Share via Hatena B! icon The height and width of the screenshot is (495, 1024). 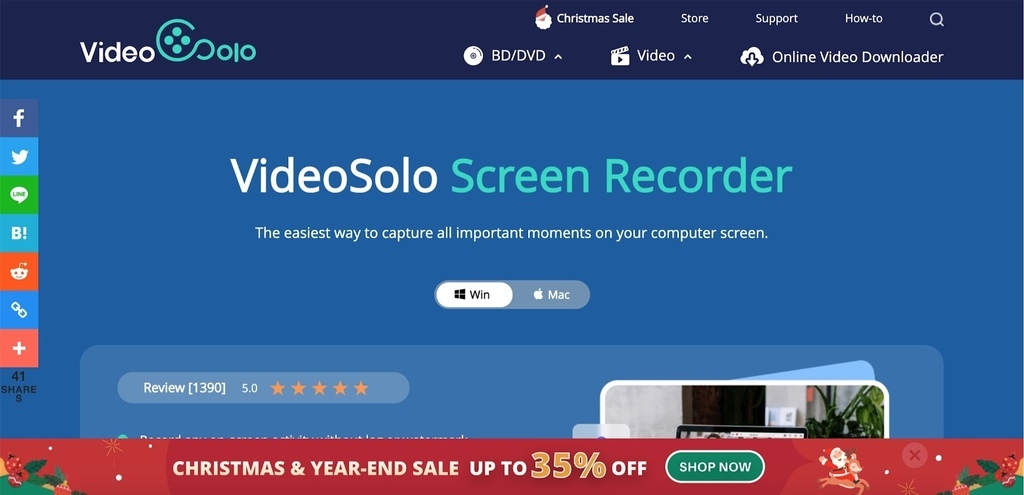tap(19, 233)
